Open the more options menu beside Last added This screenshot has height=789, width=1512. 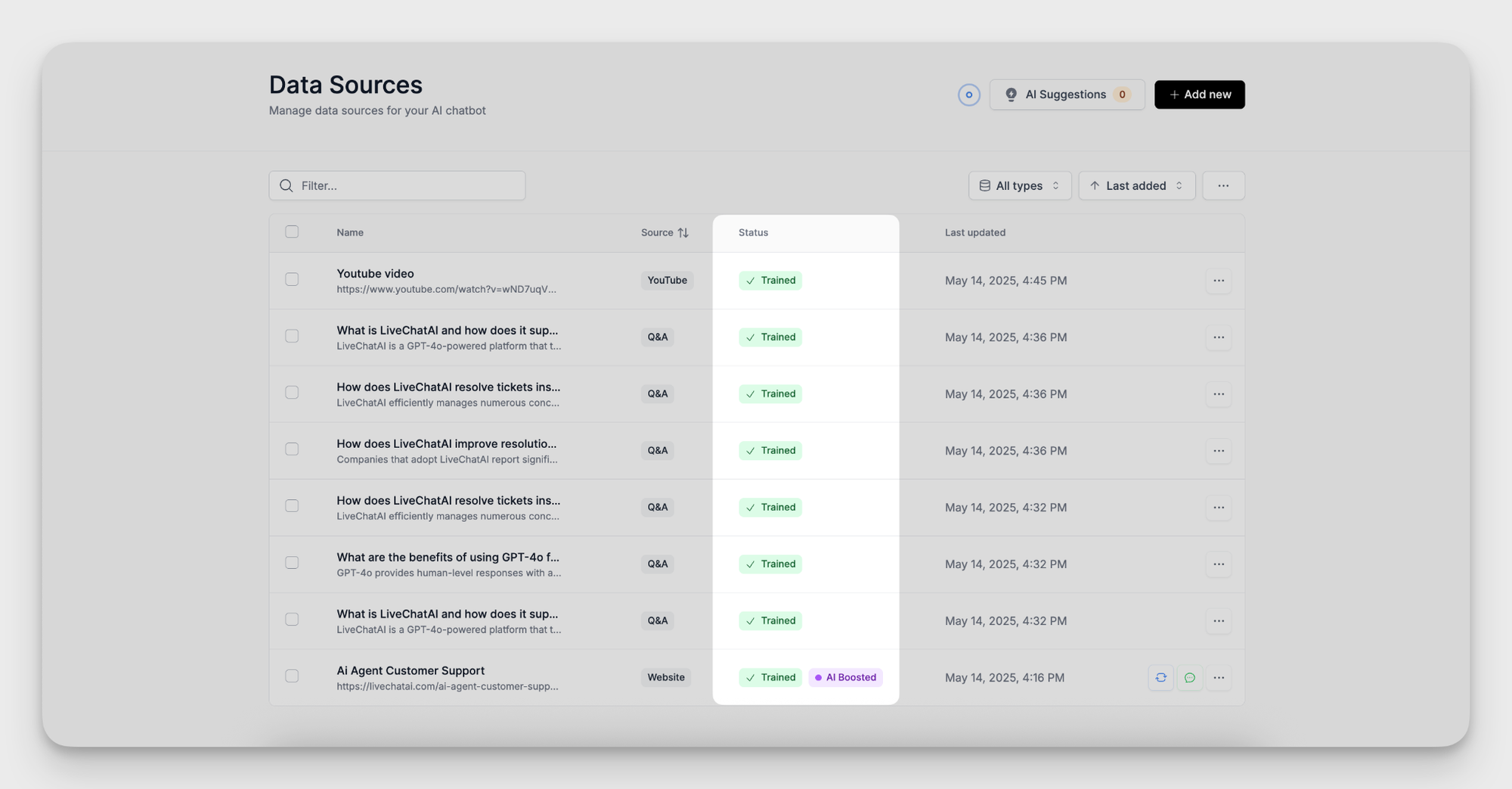point(1223,185)
